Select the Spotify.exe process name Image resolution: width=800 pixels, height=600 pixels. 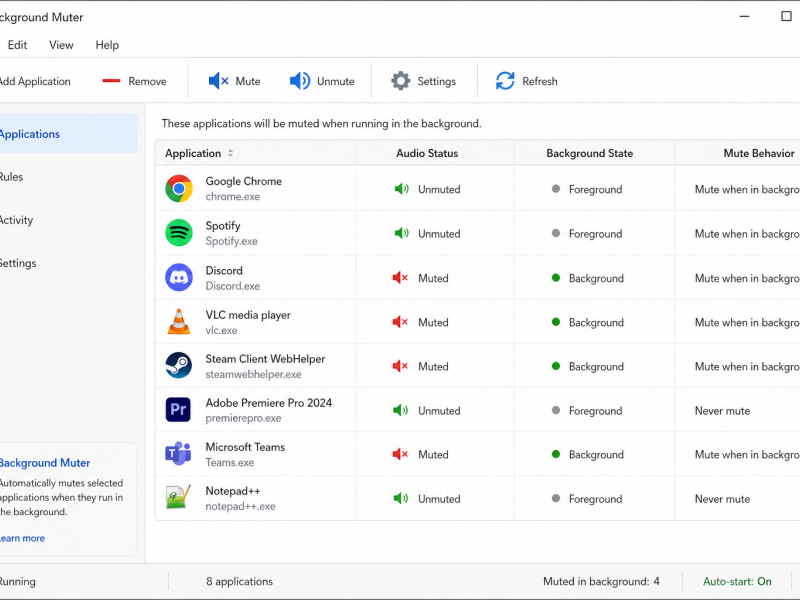click(x=232, y=241)
